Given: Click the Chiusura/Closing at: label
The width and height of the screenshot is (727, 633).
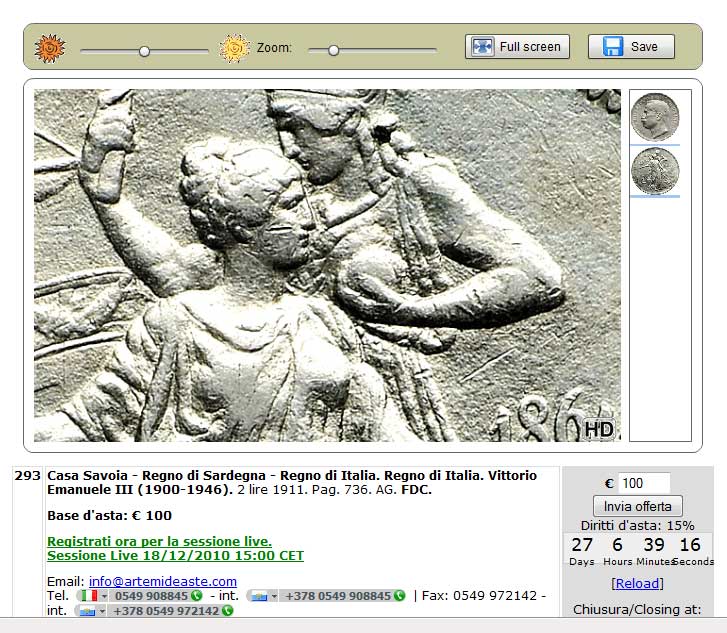Looking at the screenshot, I should pyautogui.click(x=638, y=609).
